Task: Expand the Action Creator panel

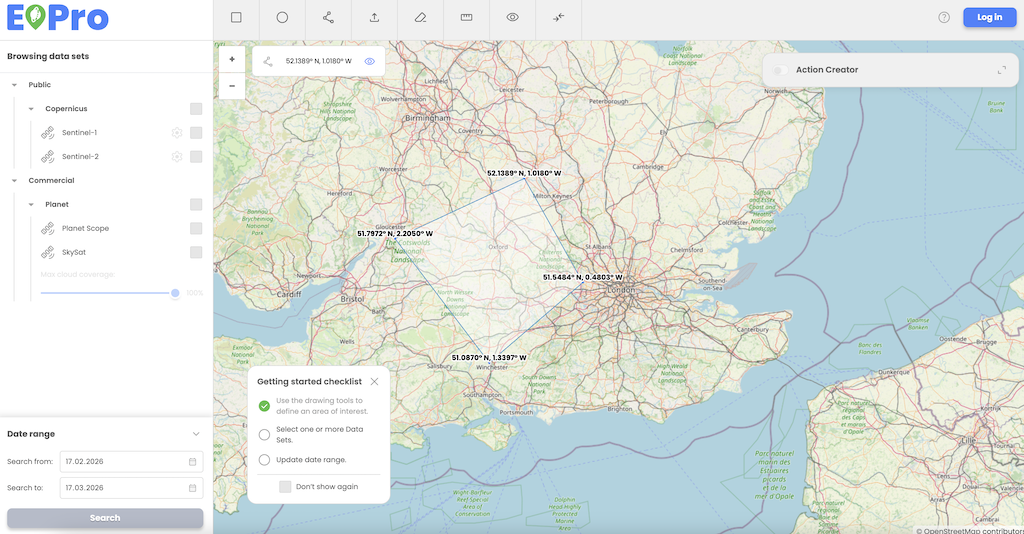Action: (x=1002, y=70)
